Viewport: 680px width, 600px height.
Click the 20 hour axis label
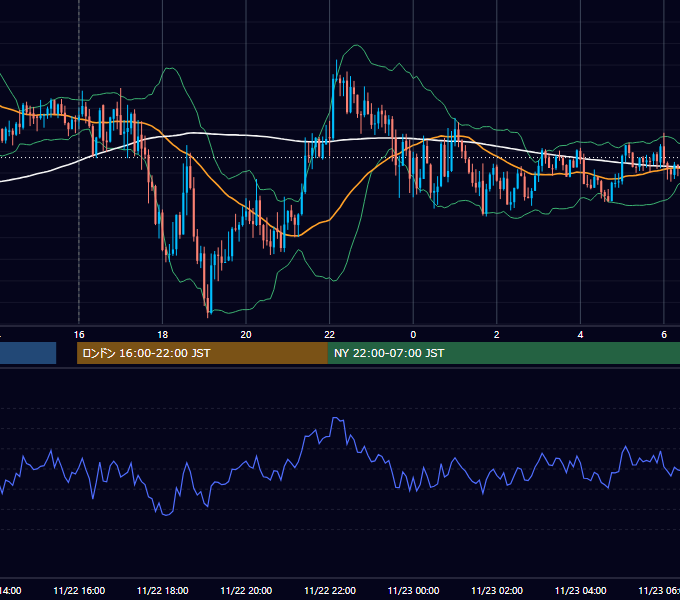(x=246, y=335)
